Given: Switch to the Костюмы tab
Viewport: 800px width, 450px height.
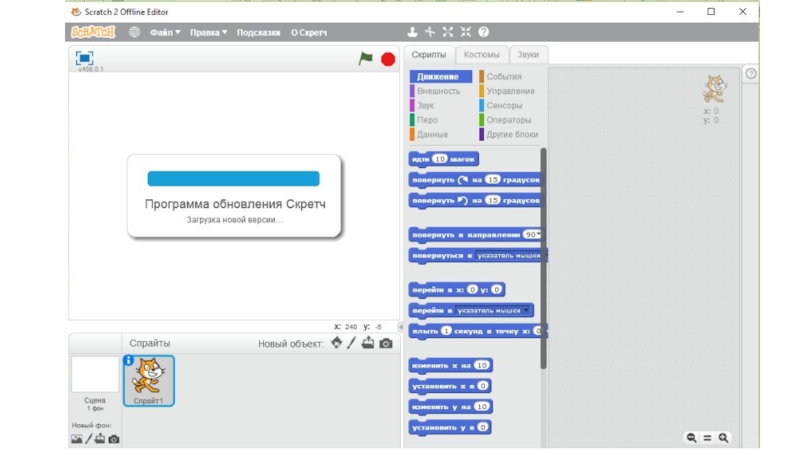Looking at the screenshot, I should [x=481, y=55].
